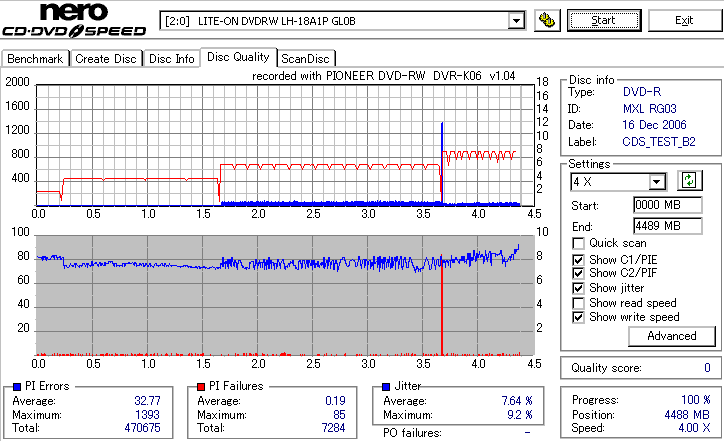724x441 pixels.
Task: Click PI Failures average 0.19
Action: [335, 401]
